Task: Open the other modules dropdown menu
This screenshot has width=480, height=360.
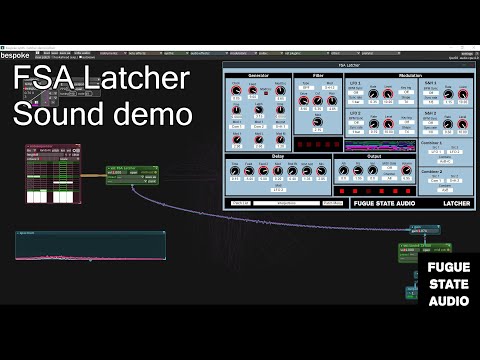Action: (x=345, y=53)
